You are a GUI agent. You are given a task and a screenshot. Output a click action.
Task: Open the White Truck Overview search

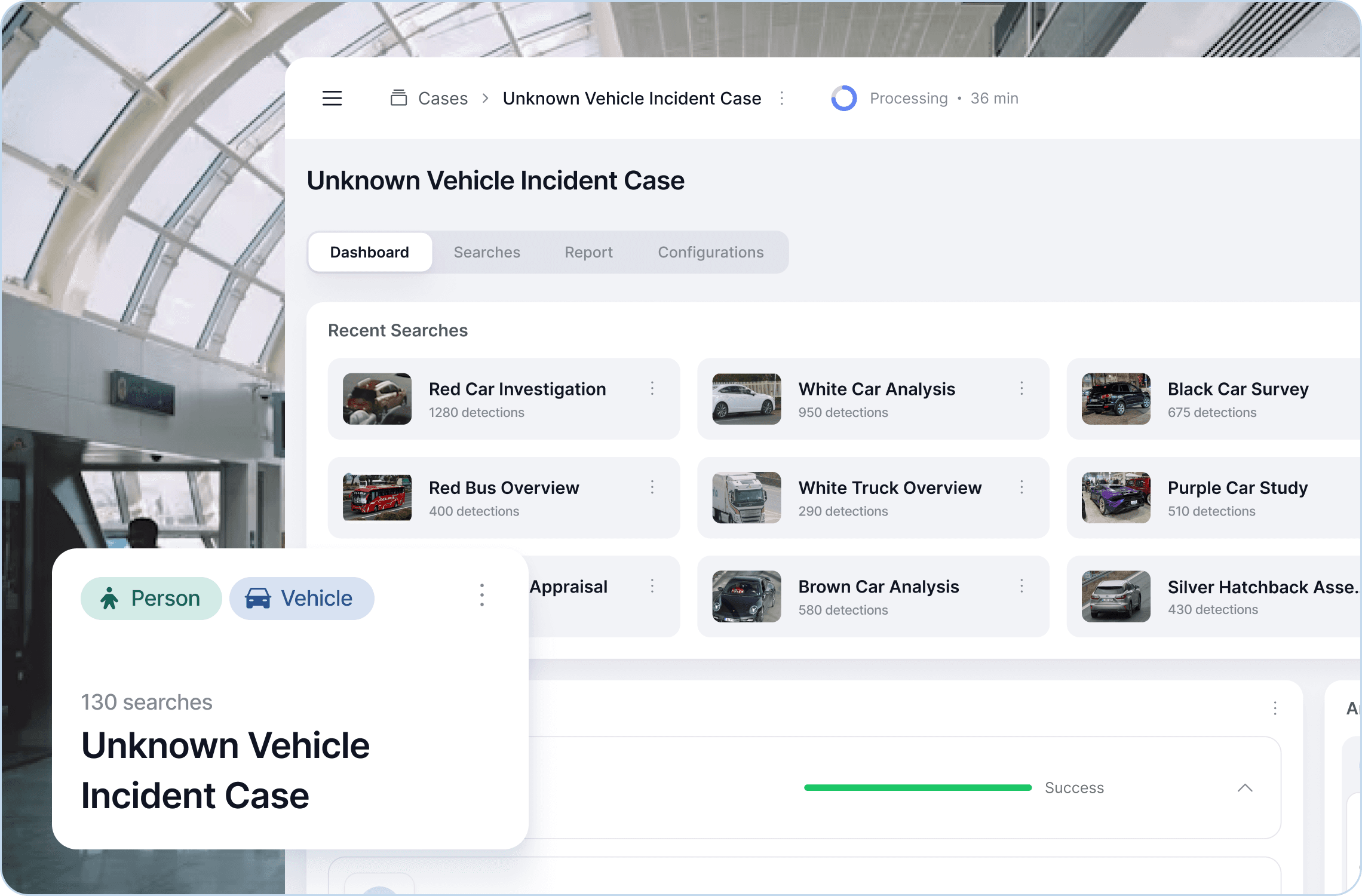(873, 498)
